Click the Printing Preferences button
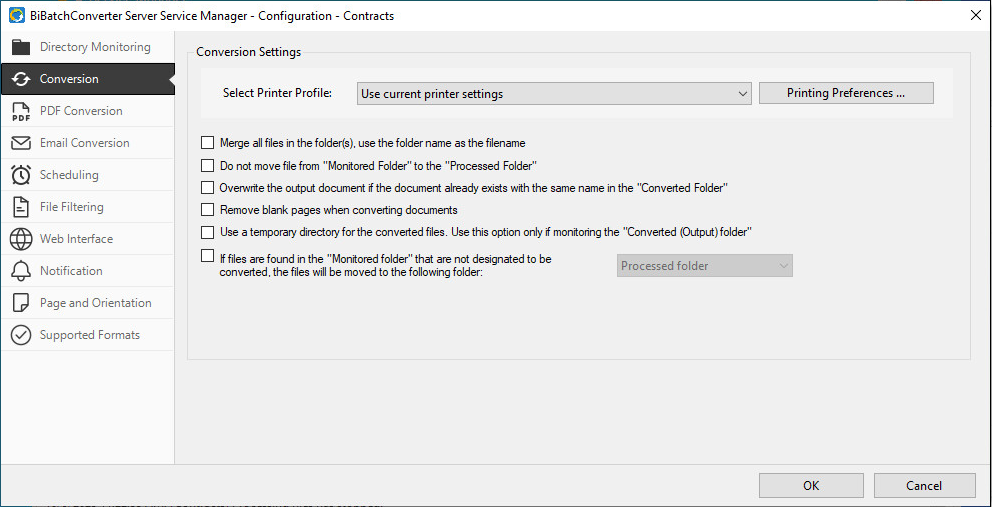The height and width of the screenshot is (507, 992). 846,93
